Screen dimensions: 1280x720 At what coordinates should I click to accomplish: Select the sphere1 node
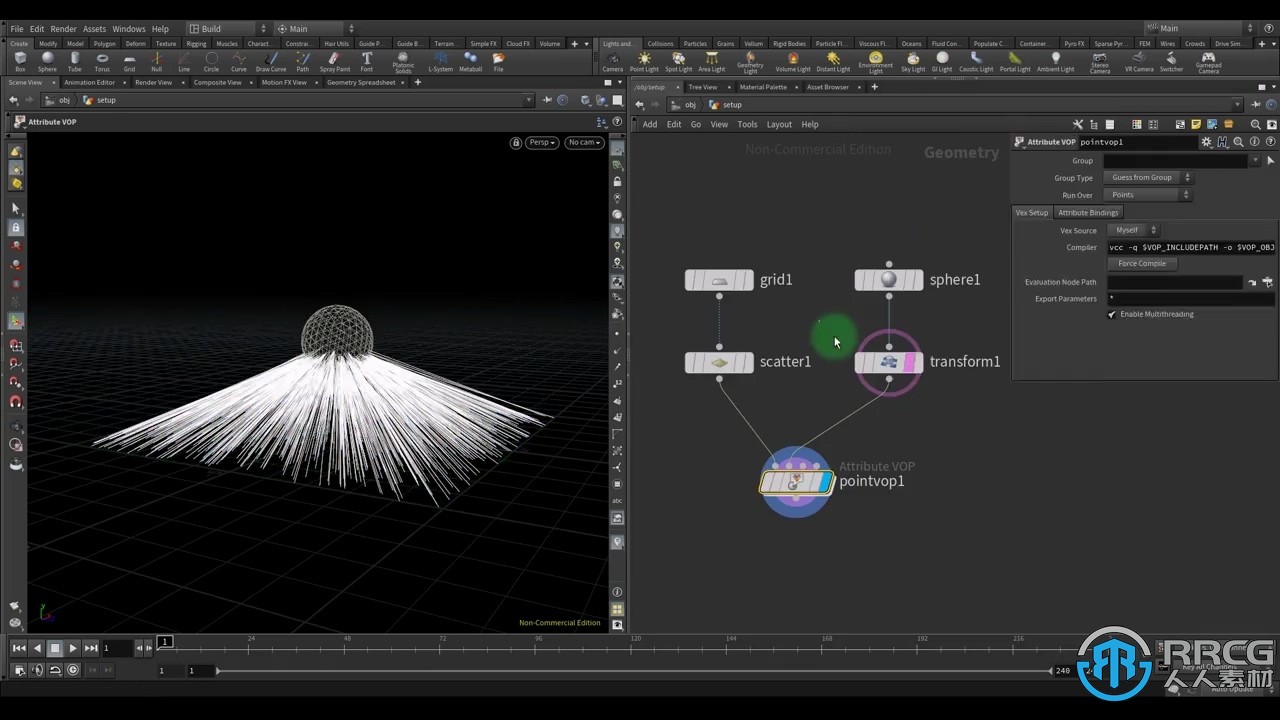[x=889, y=280]
